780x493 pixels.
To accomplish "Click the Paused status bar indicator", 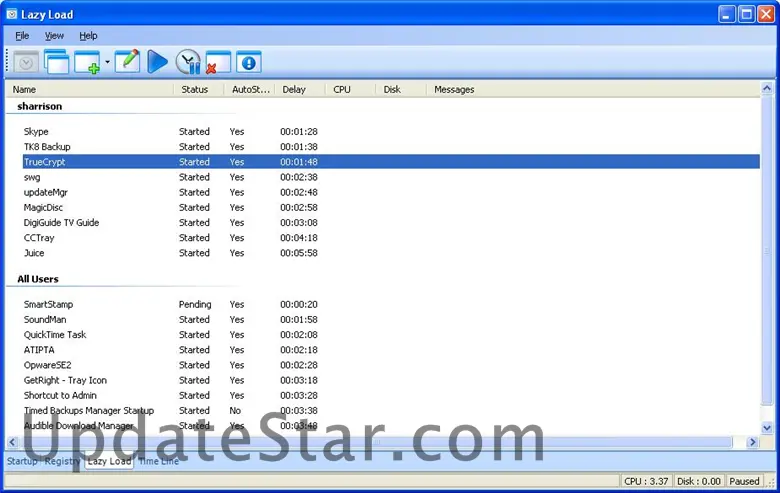I will coord(744,481).
